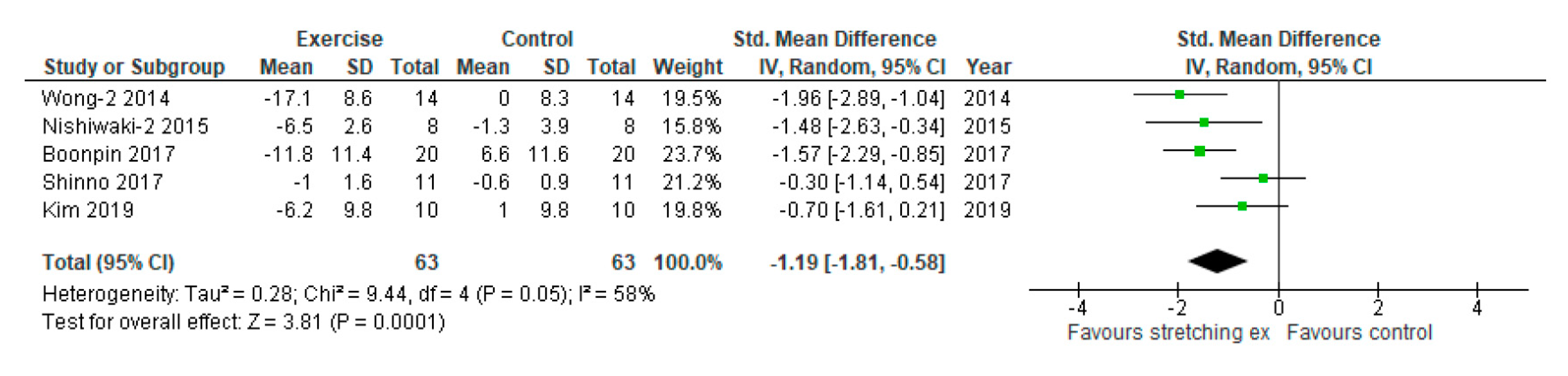Screen dimensions: 1568x376
Task: Select the Boonpin 2017 study label
Action: (108, 154)
